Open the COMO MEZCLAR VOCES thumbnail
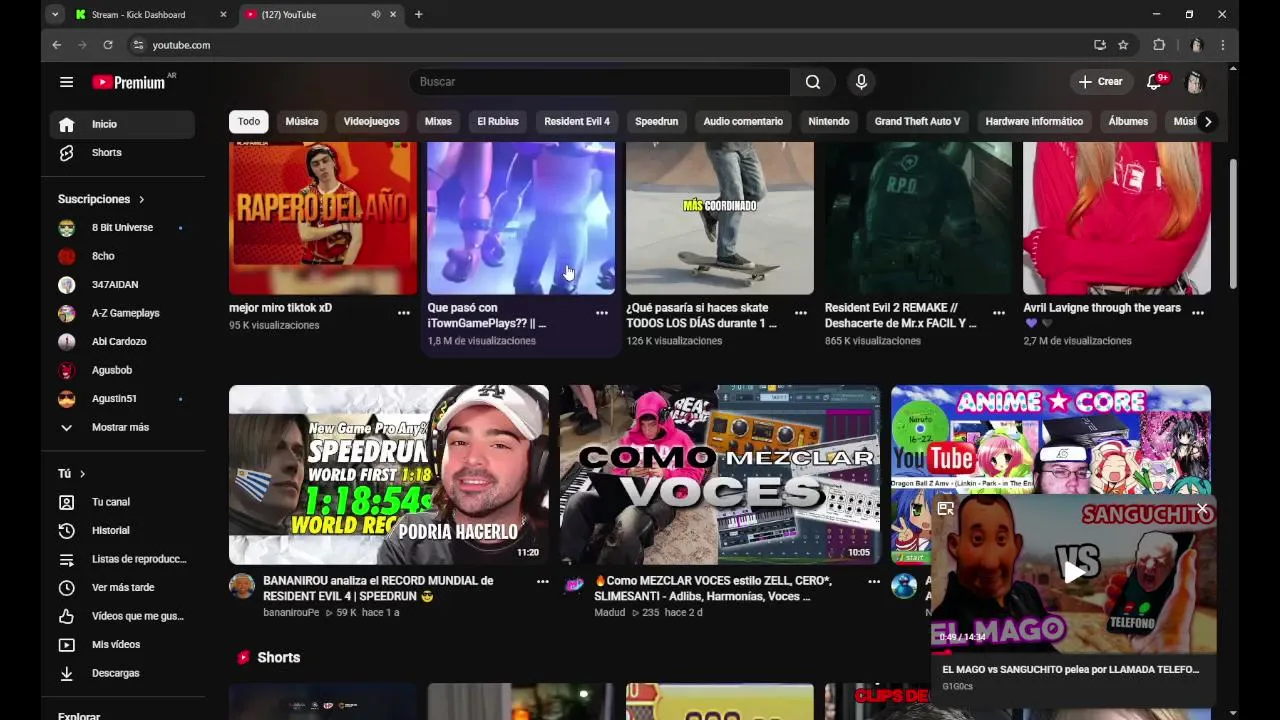 click(720, 475)
